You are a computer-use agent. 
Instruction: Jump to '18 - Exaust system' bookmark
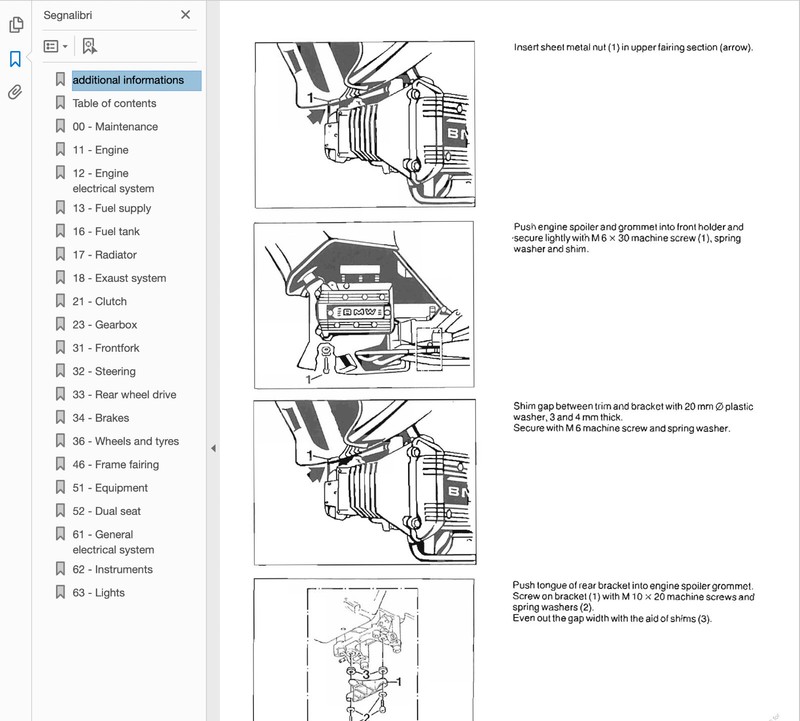click(119, 278)
